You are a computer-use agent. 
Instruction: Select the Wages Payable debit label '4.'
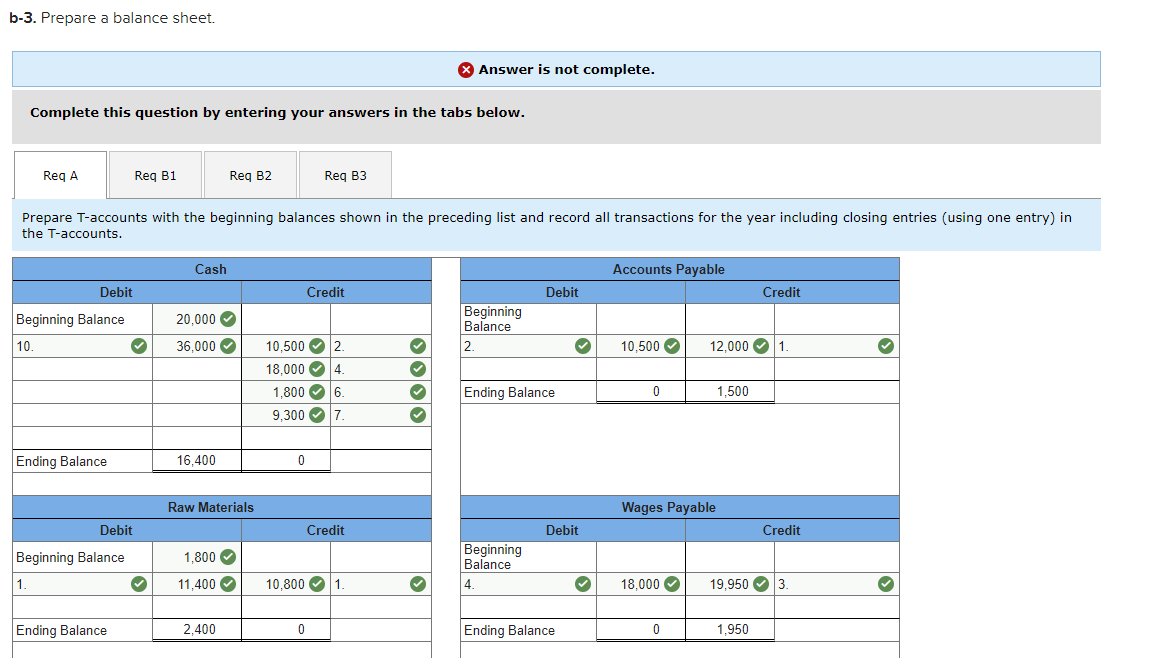pos(528,584)
